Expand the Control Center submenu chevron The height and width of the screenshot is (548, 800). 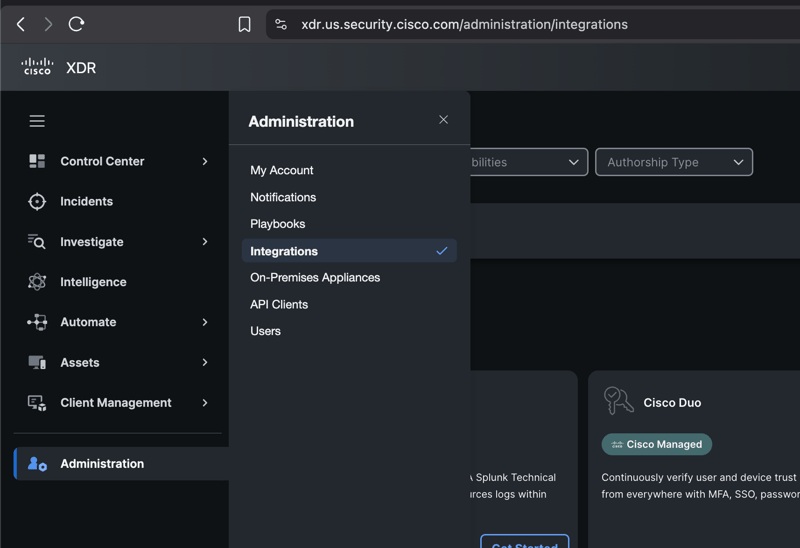[x=205, y=161]
